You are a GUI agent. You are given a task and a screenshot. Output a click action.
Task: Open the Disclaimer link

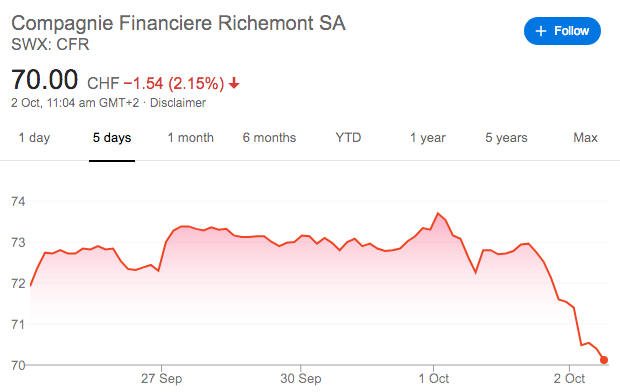pyautogui.click(x=178, y=103)
